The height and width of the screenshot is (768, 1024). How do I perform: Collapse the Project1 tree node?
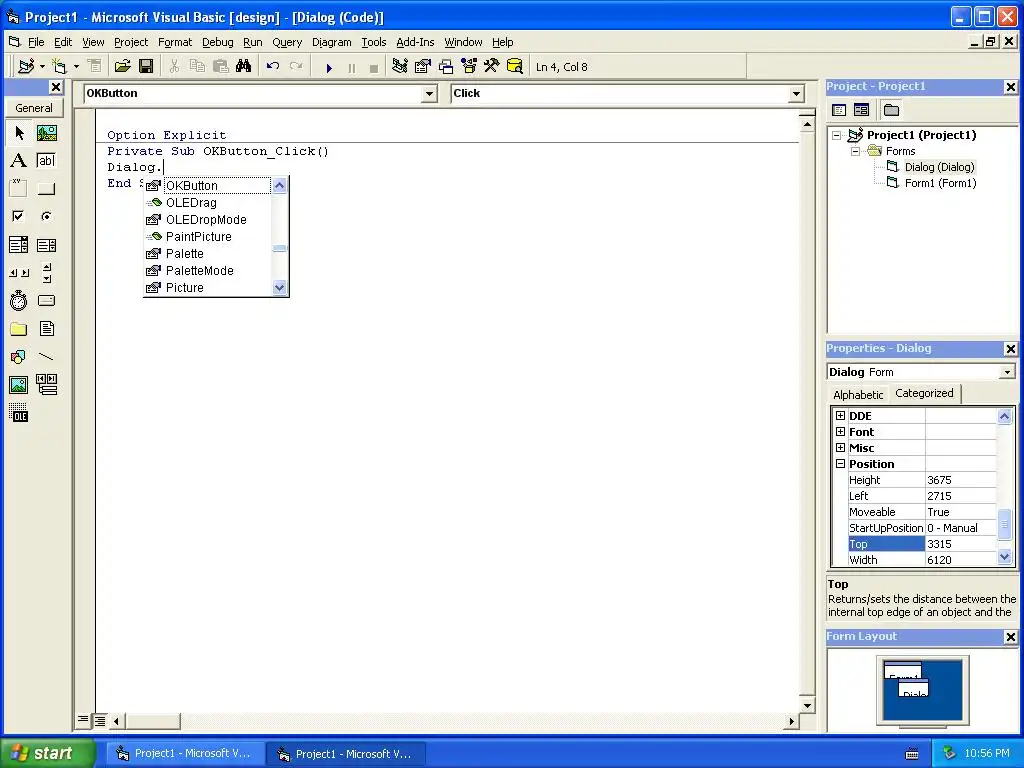click(837, 135)
